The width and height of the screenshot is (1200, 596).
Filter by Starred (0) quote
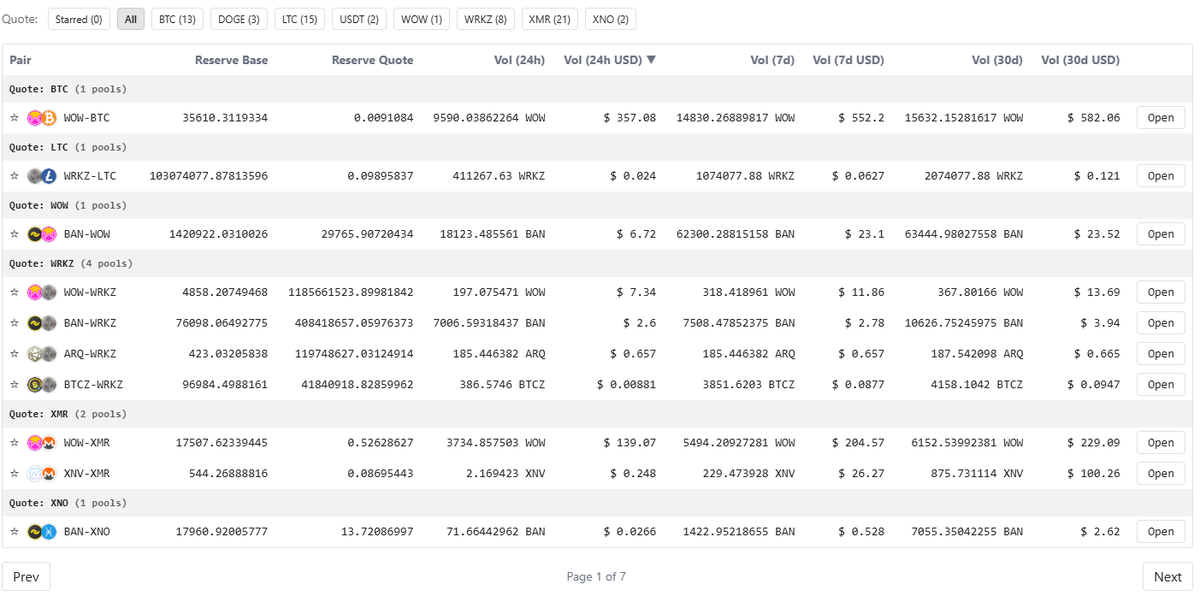click(x=78, y=19)
